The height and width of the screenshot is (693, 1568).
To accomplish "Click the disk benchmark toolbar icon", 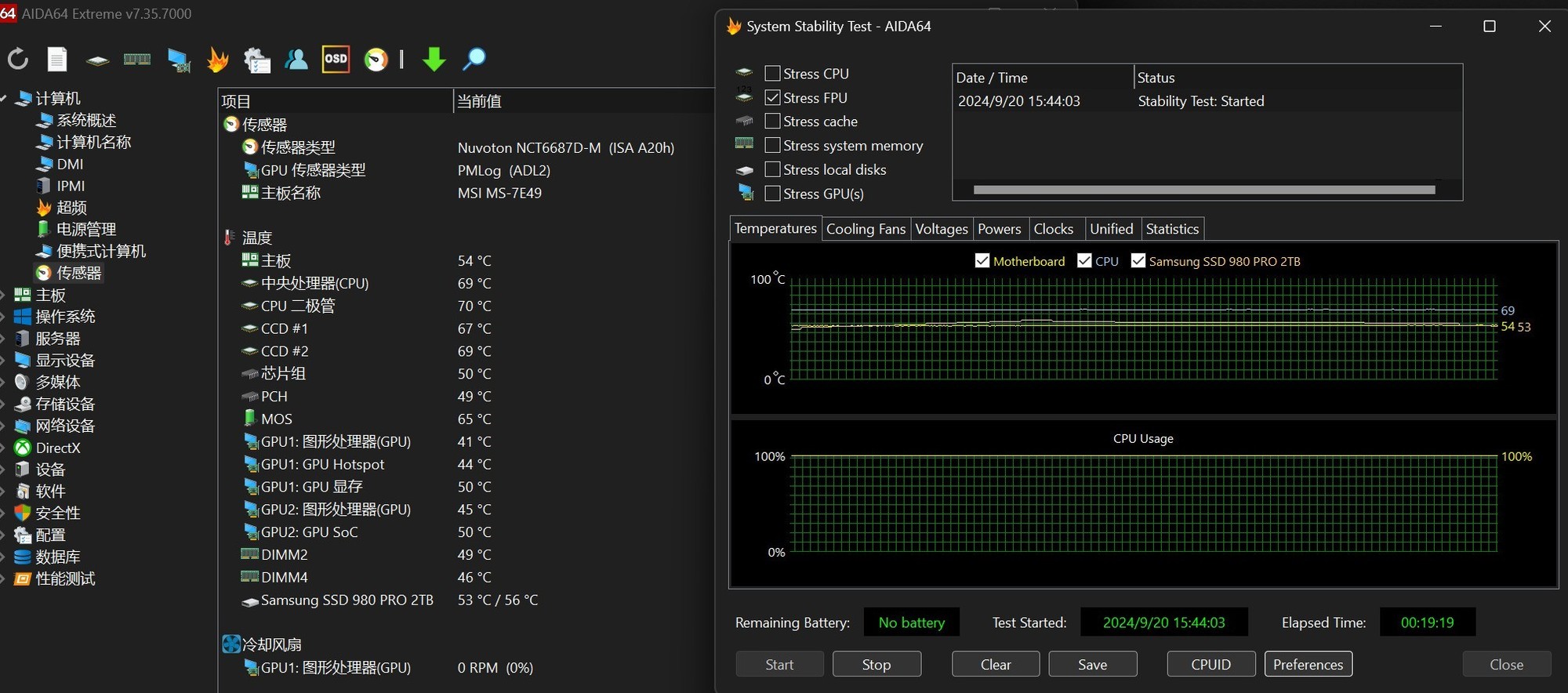I will [x=97, y=60].
